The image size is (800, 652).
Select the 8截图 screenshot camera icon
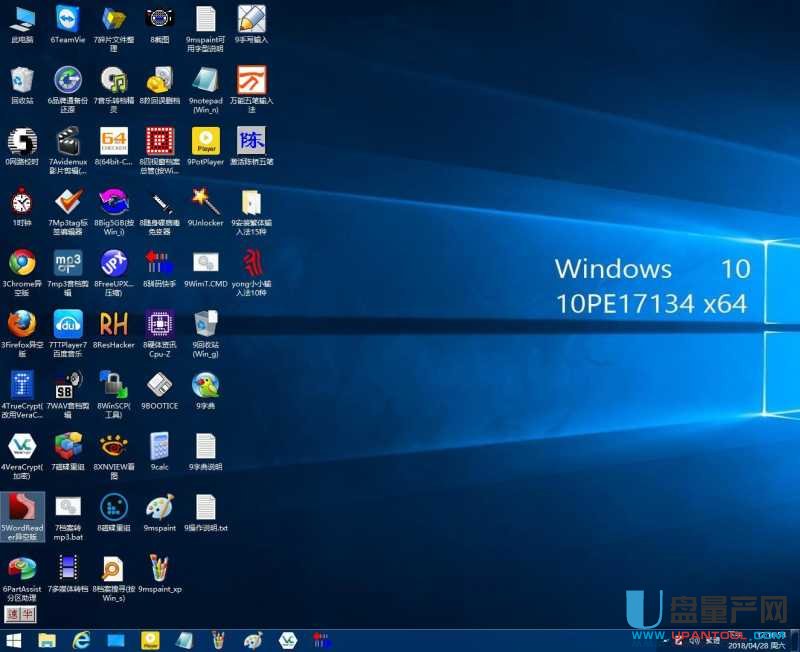160,24
